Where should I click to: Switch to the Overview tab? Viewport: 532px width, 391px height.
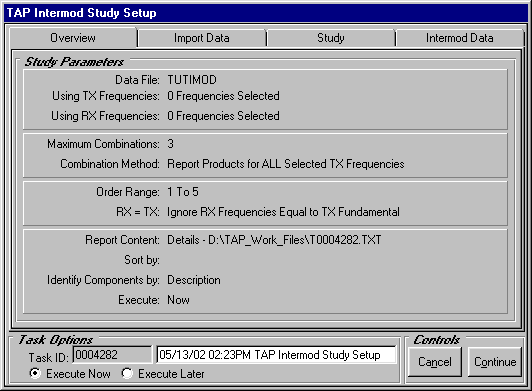click(x=73, y=38)
